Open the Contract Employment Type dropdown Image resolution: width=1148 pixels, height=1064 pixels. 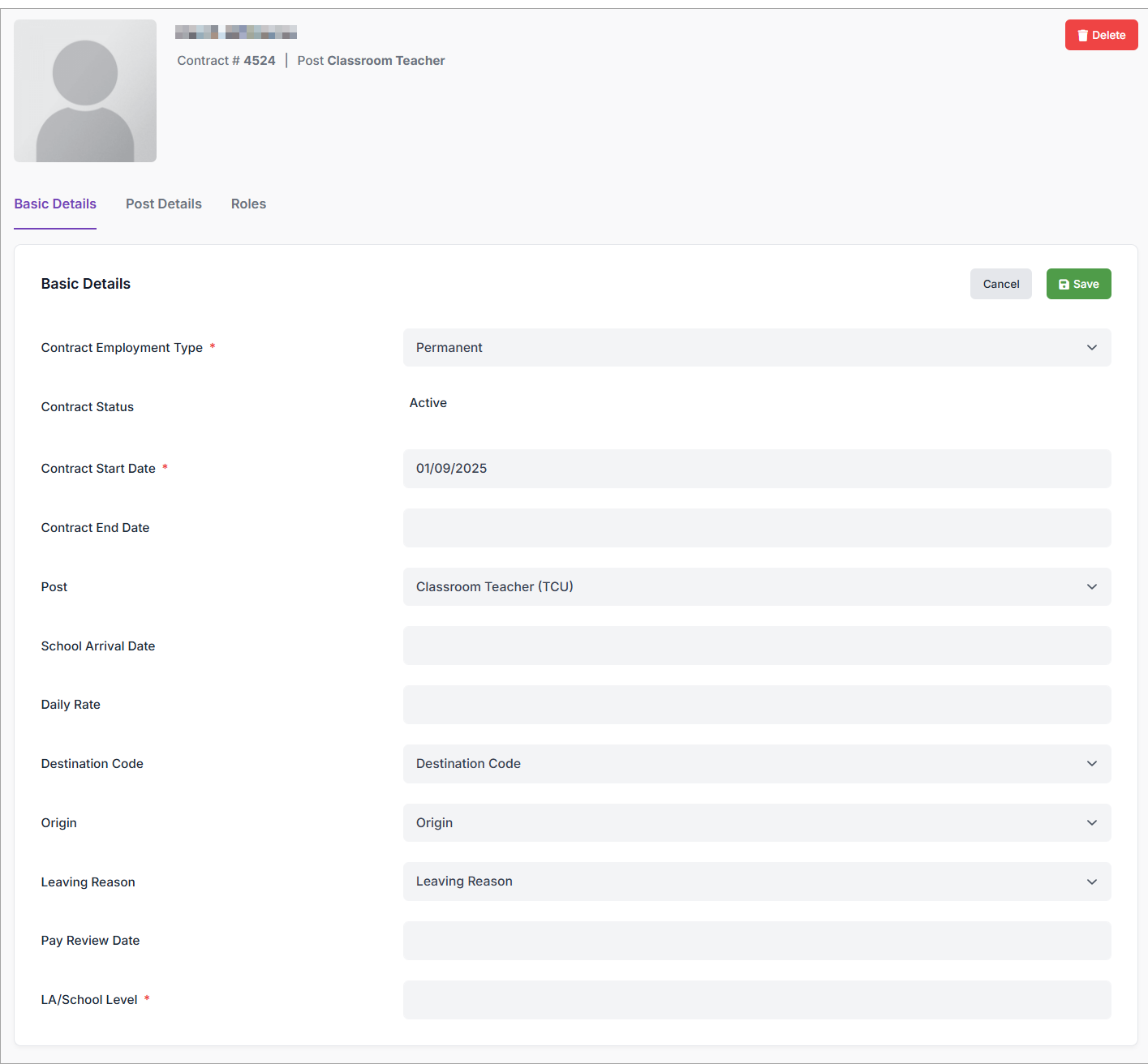click(756, 347)
